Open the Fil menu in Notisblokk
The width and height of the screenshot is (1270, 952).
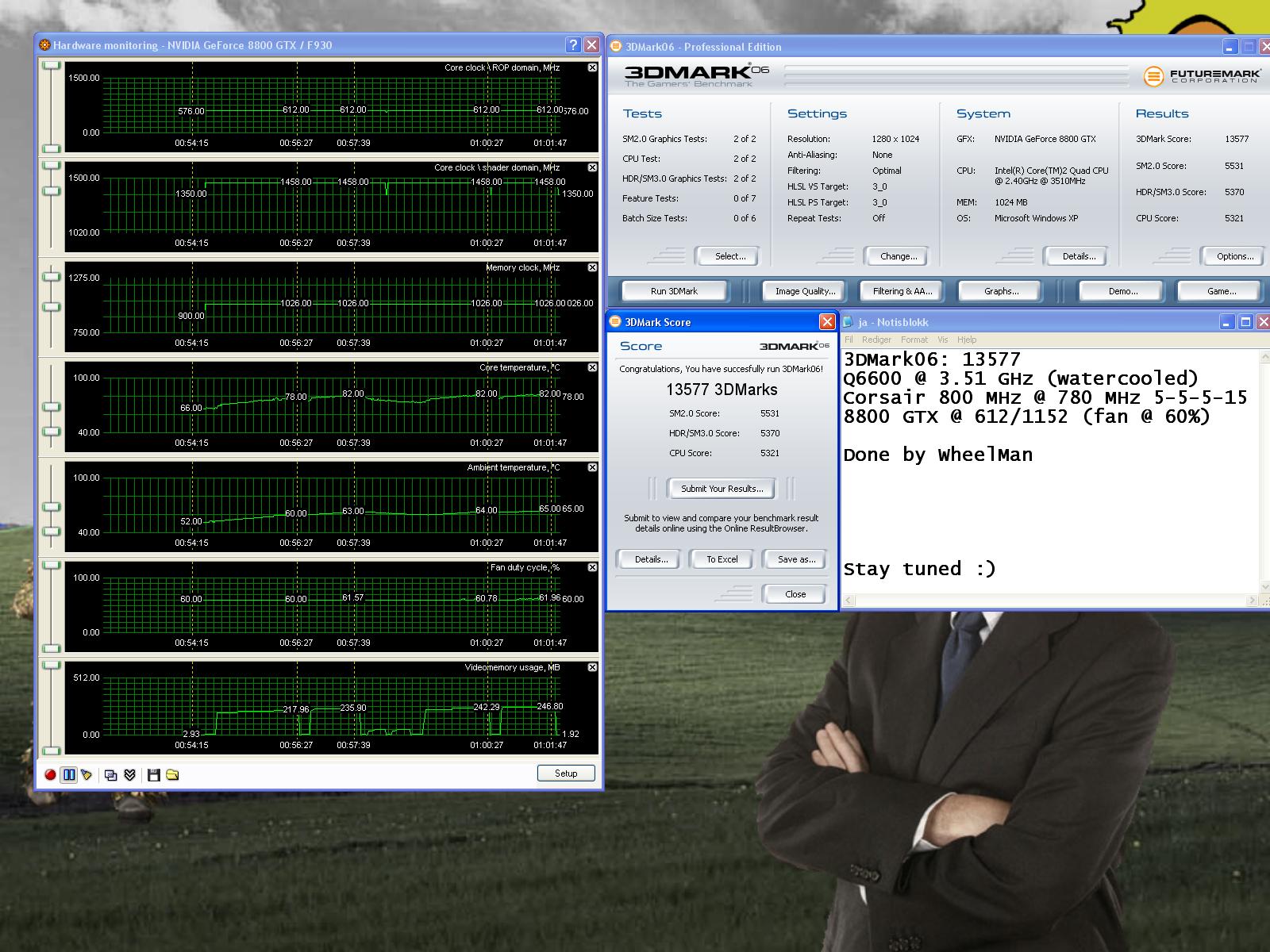click(849, 340)
